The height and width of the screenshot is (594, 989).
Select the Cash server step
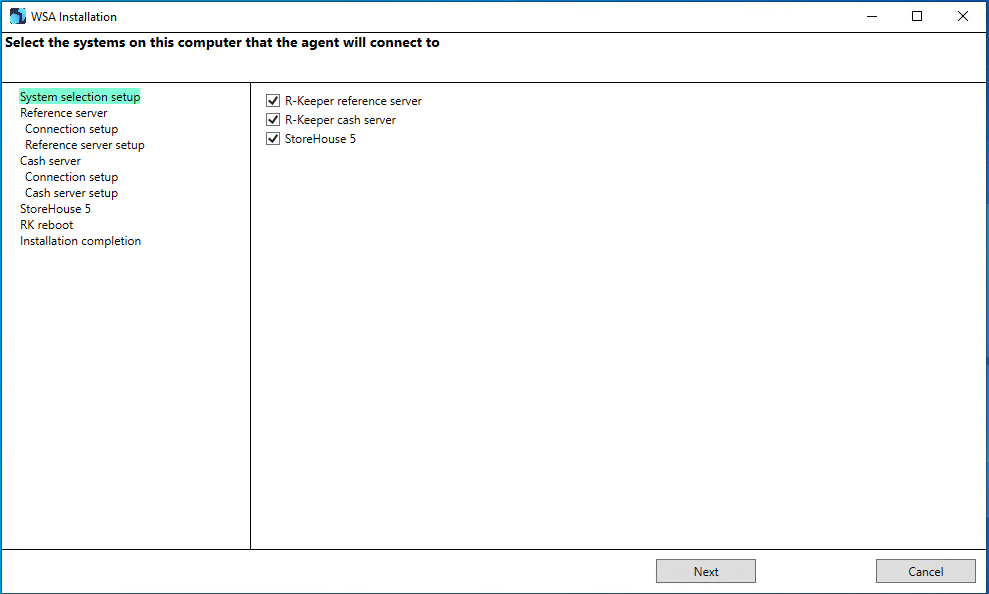click(50, 161)
